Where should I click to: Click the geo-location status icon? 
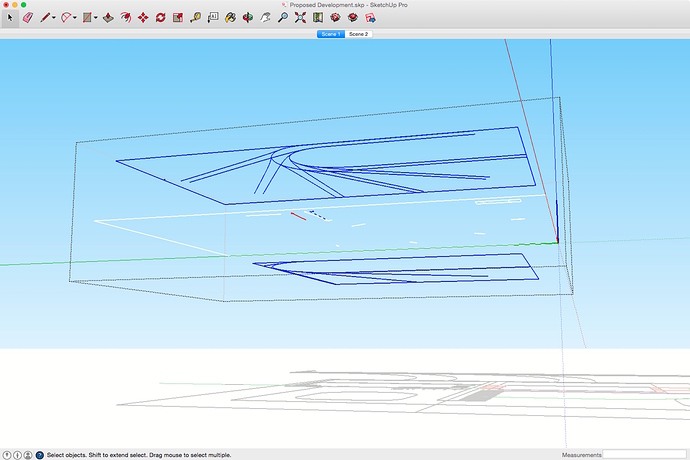click(7, 455)
